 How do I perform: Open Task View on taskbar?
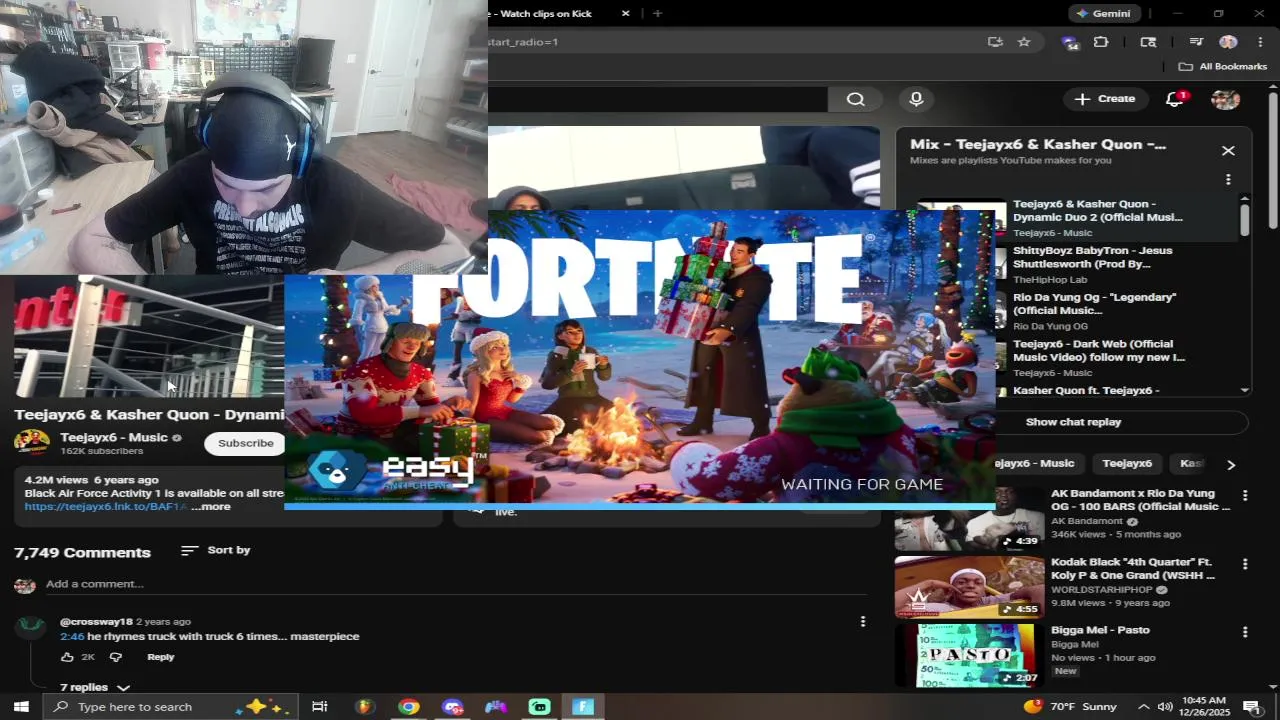pyautogui.click(x=320, y=707)
